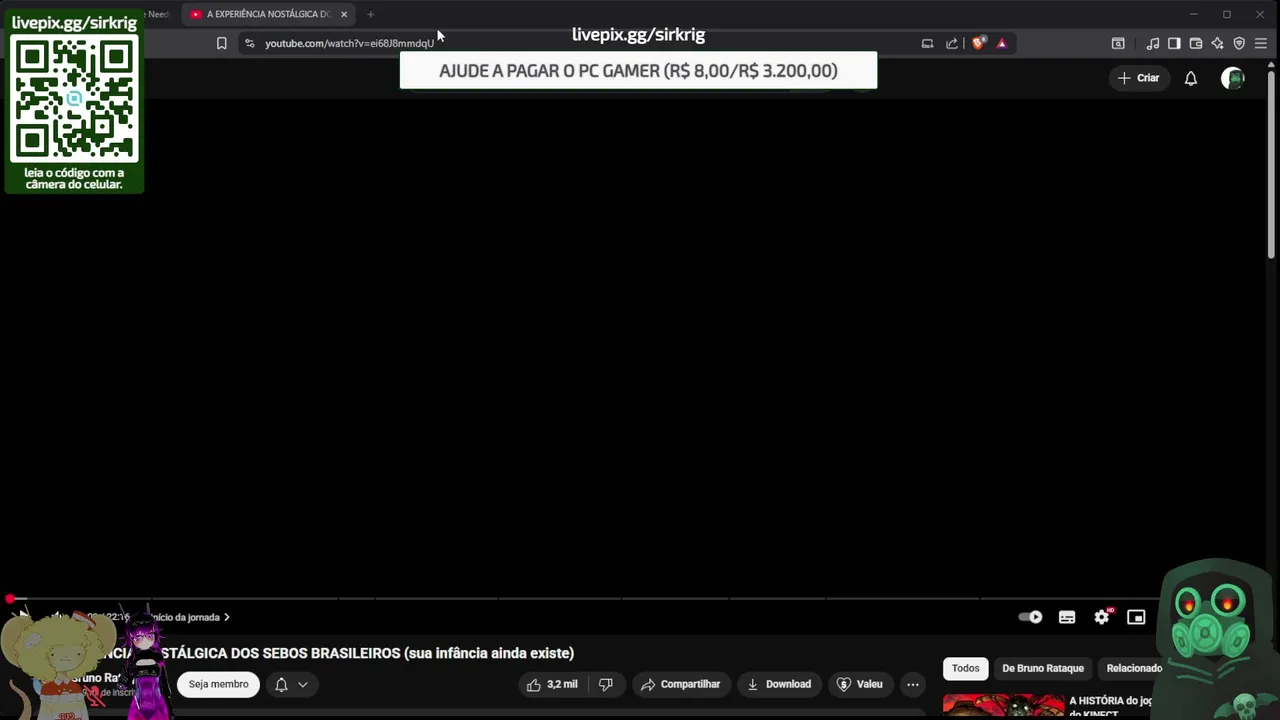1280x720 pixels.
Task: Open the YouTube account avatar menu
Action: pyautogui.click(x=1233, y=78)
